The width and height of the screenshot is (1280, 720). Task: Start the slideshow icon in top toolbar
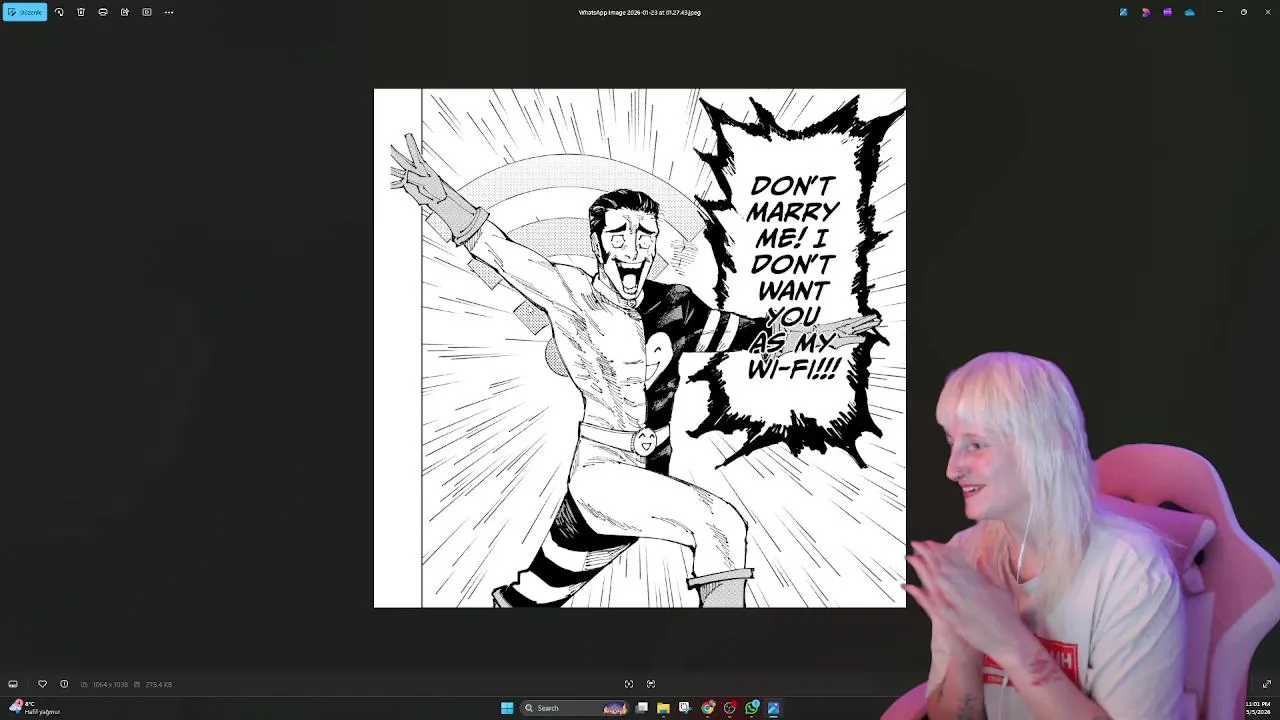coord(147,12)
